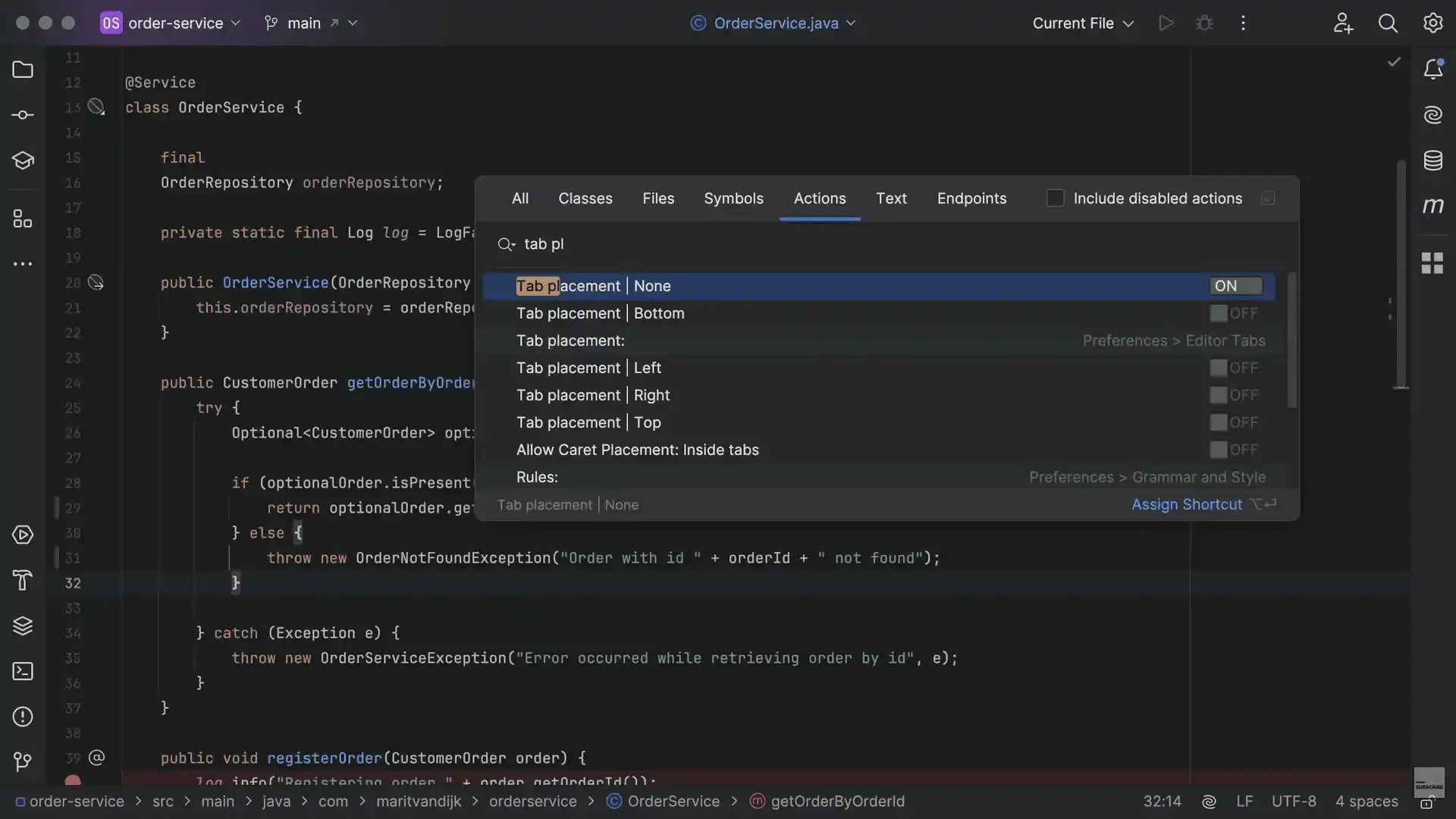
Task: Open the Structure tool window icon
Action: click(23, 219)
